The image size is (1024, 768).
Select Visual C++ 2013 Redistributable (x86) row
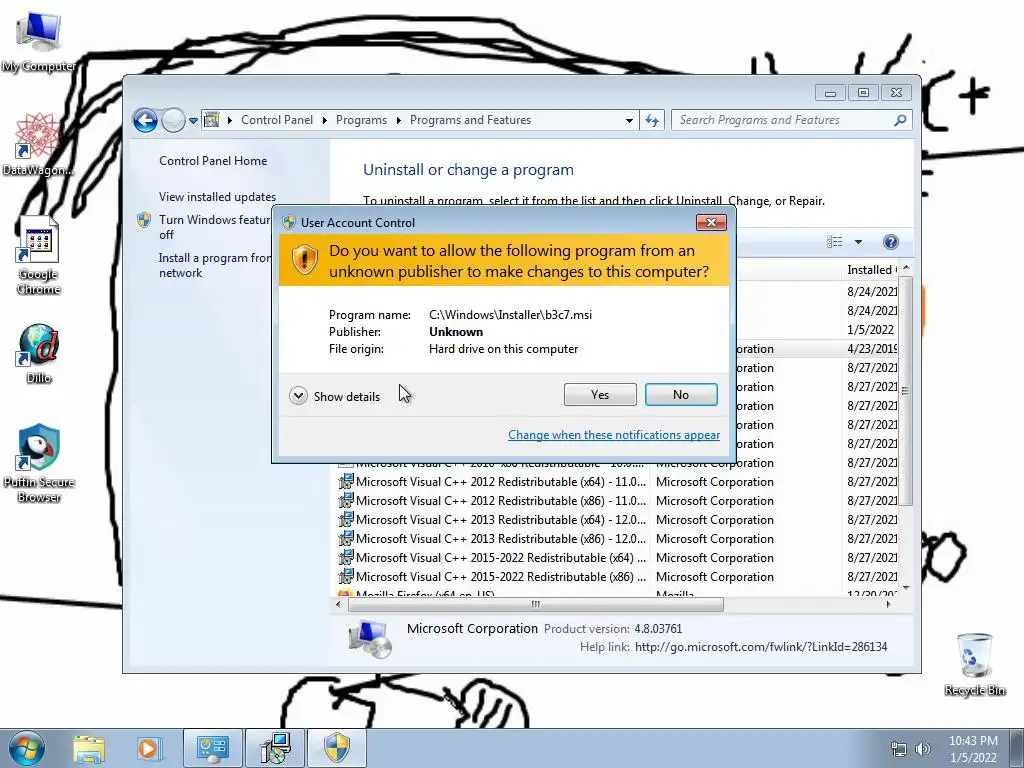tap(617, 539)
